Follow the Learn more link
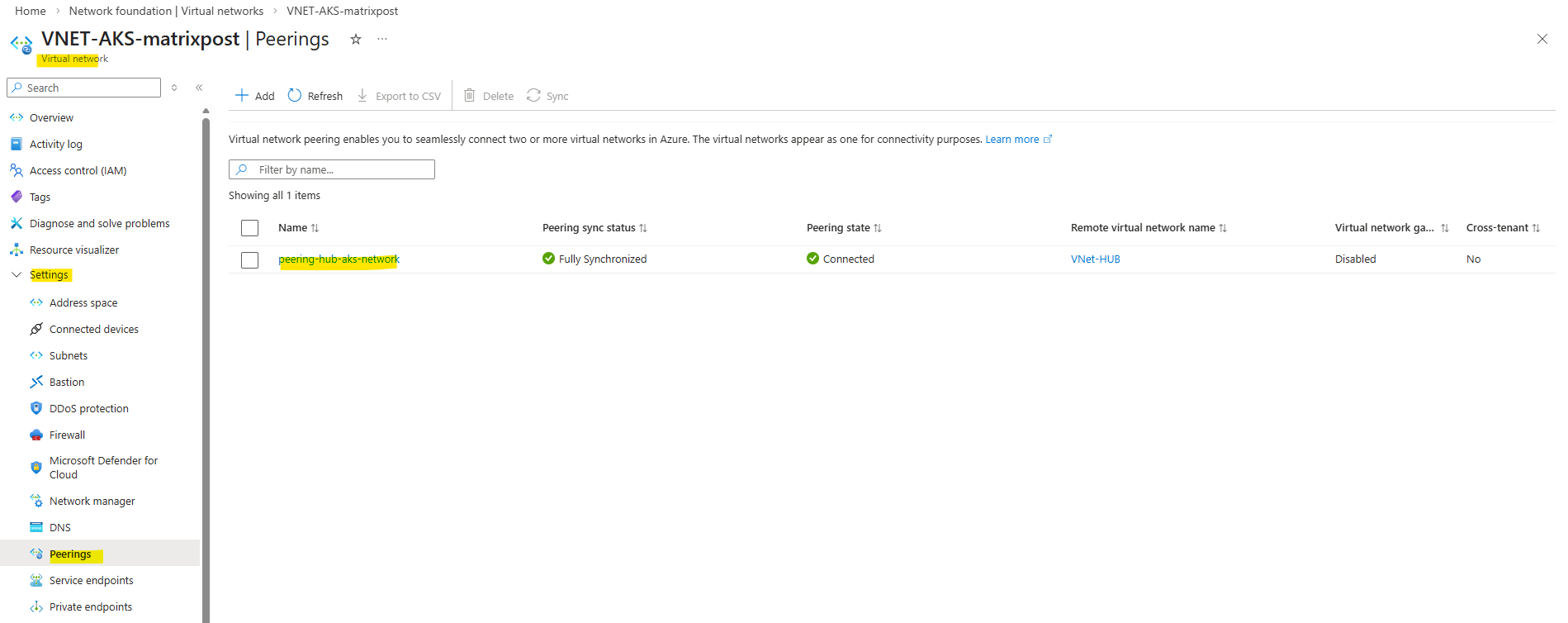 pyautogui.click(x=1018, y=140)
